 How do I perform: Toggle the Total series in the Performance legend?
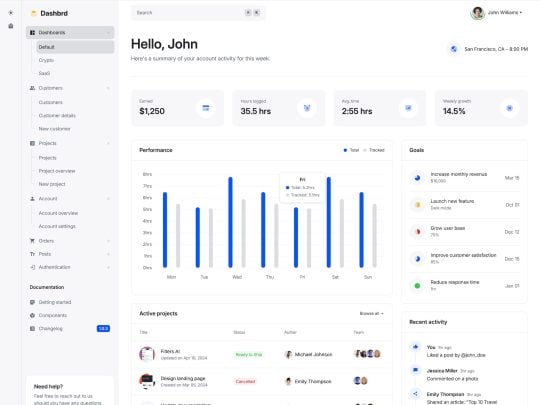tap(351, 150)
